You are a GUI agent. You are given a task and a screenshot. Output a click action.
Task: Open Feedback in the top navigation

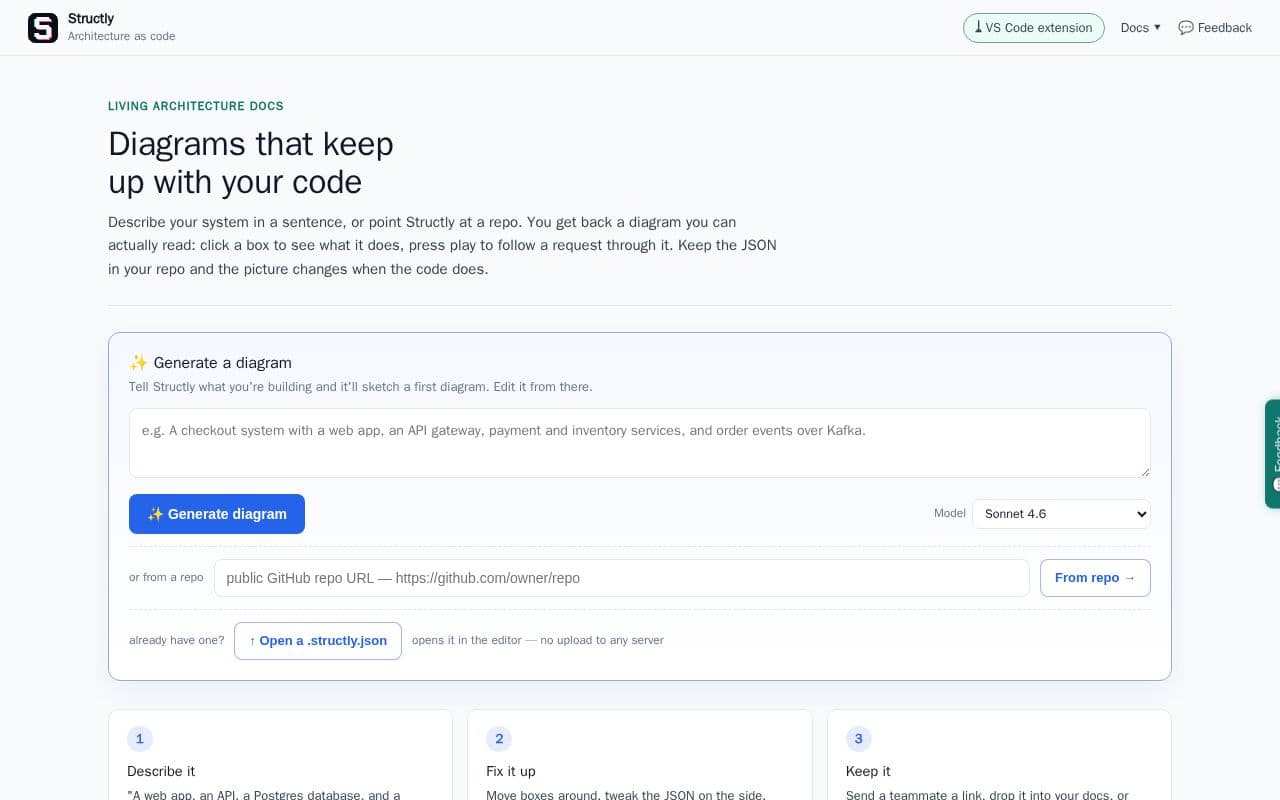pos(1215,28)
